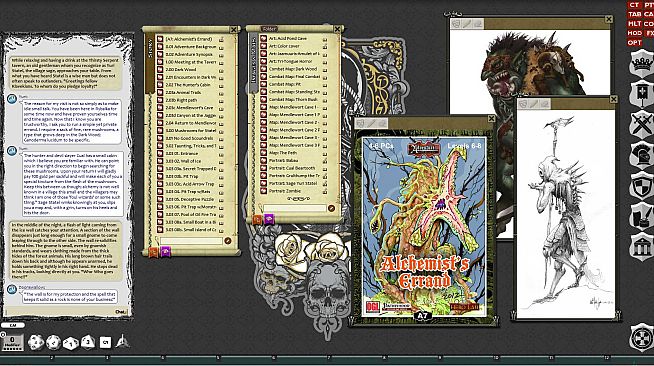Open story entry '2.03b Right path'
The image size is (654, 366).
[x=181, y=100]
